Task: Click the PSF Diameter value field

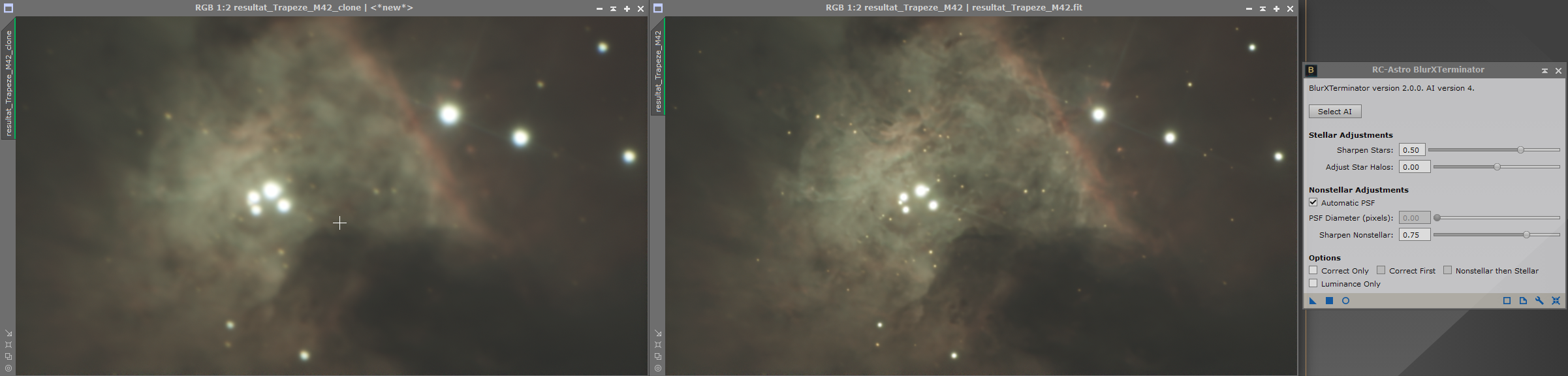Action: click(1415, 218)
